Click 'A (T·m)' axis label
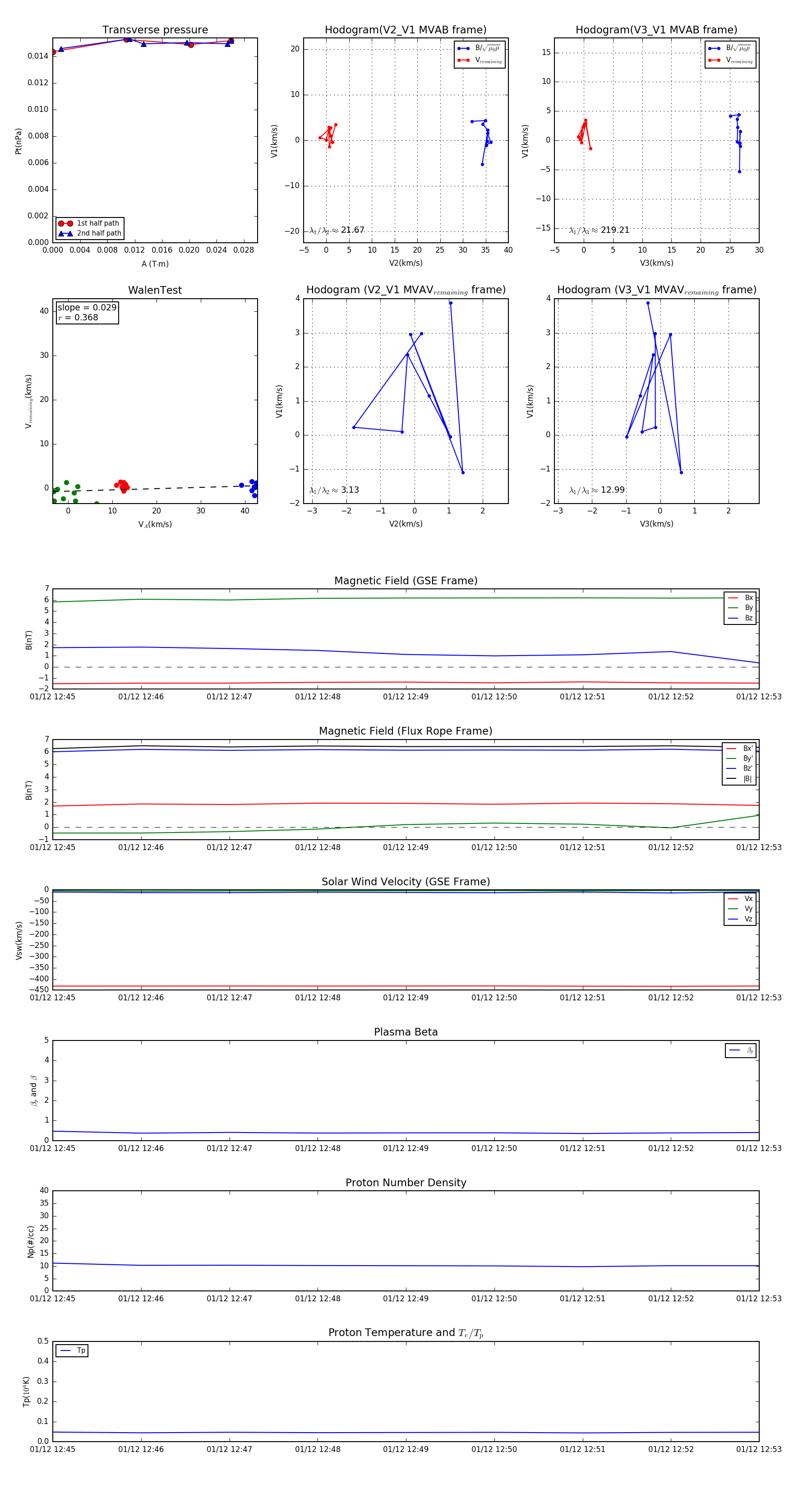 pyautogui.click(x=155, y=264)
